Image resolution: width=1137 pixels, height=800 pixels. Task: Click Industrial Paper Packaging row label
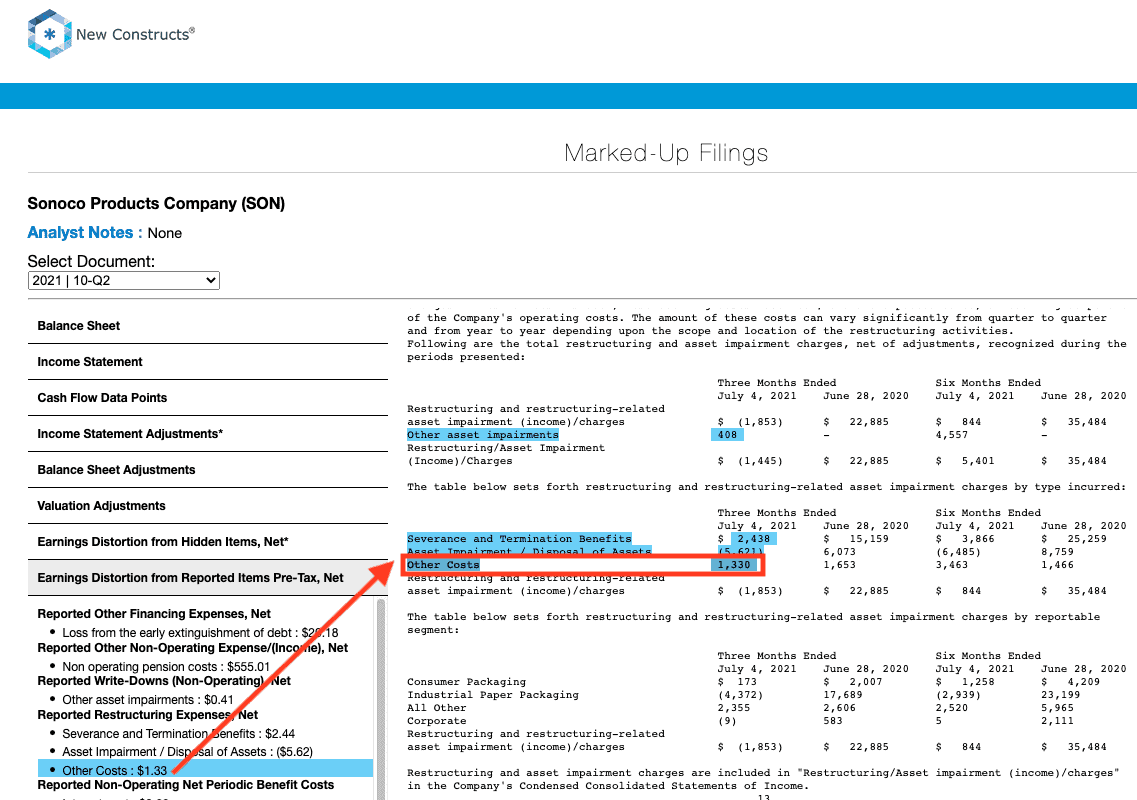[x=493, y=695]
